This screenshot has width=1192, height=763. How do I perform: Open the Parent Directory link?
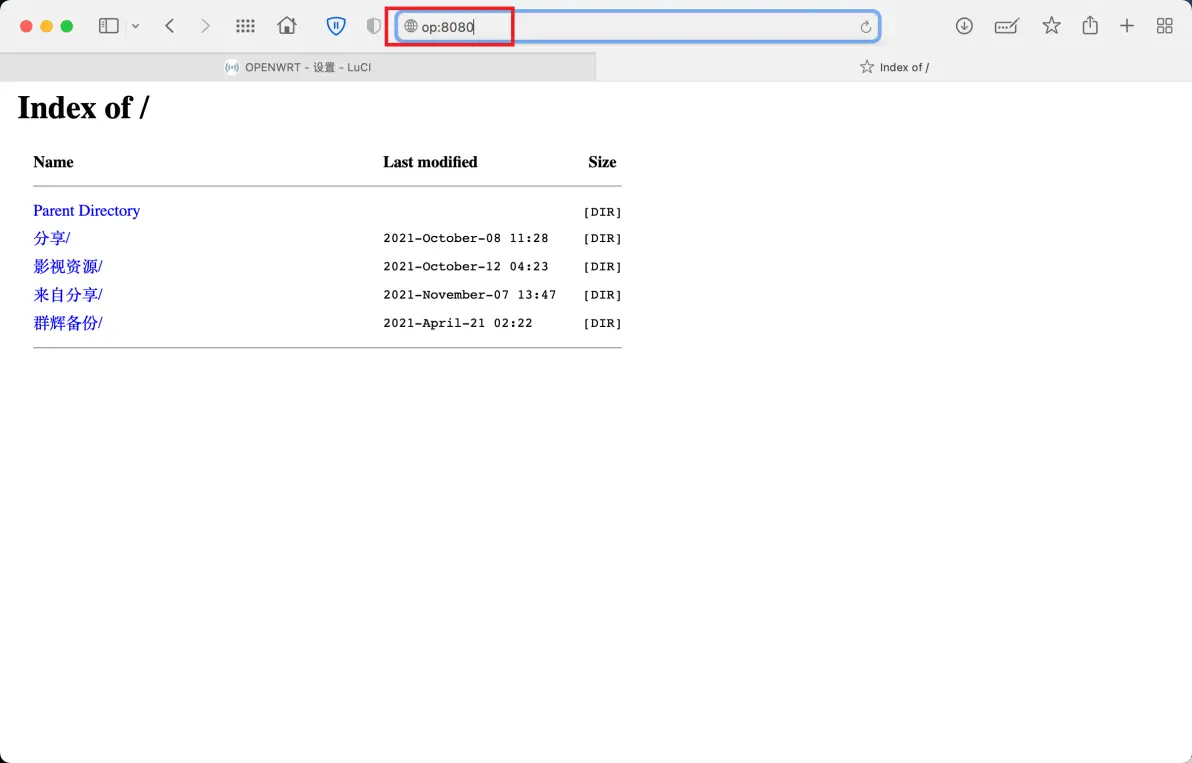coord(87,211)
